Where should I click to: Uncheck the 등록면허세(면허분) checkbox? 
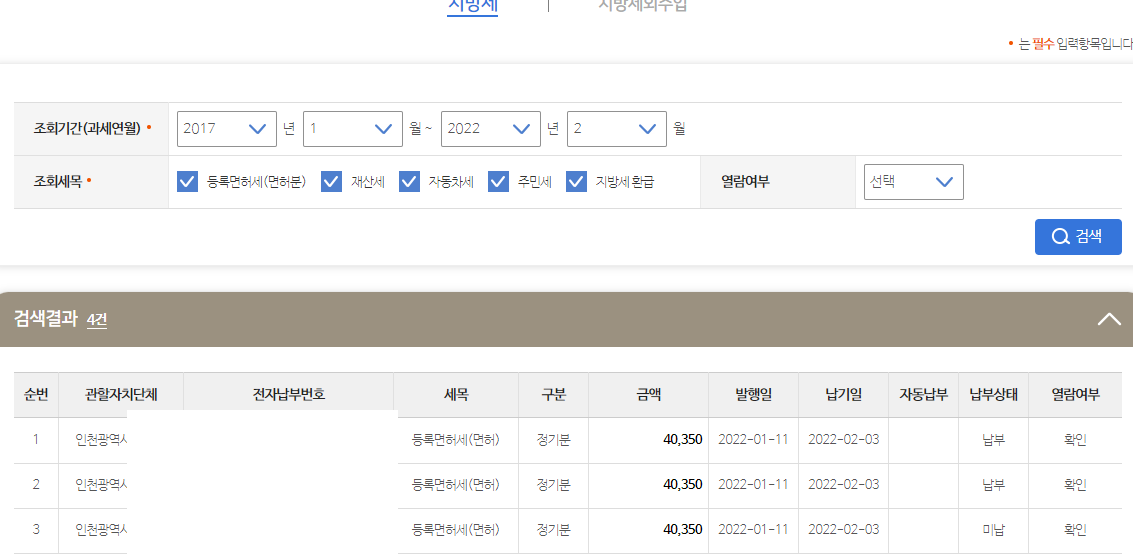point(187,182)
